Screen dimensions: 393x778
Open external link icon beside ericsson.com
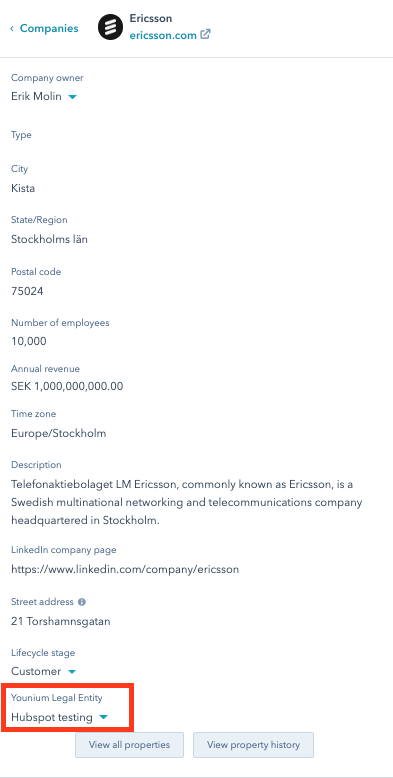coord(205,35)
